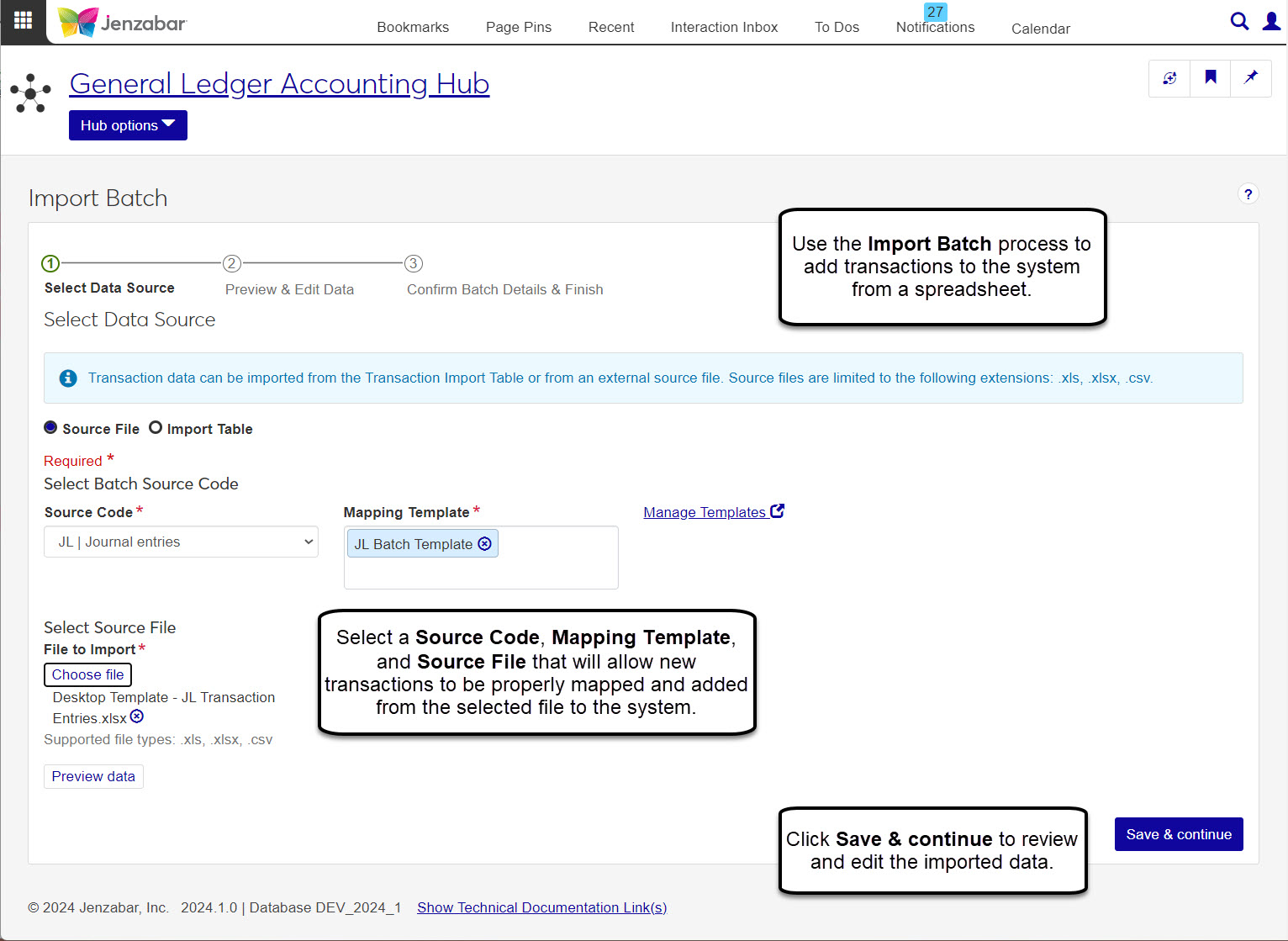Select the Import Table radio button
The width and height of the screenshot is (1288, 941).
[x=156, y=428]
